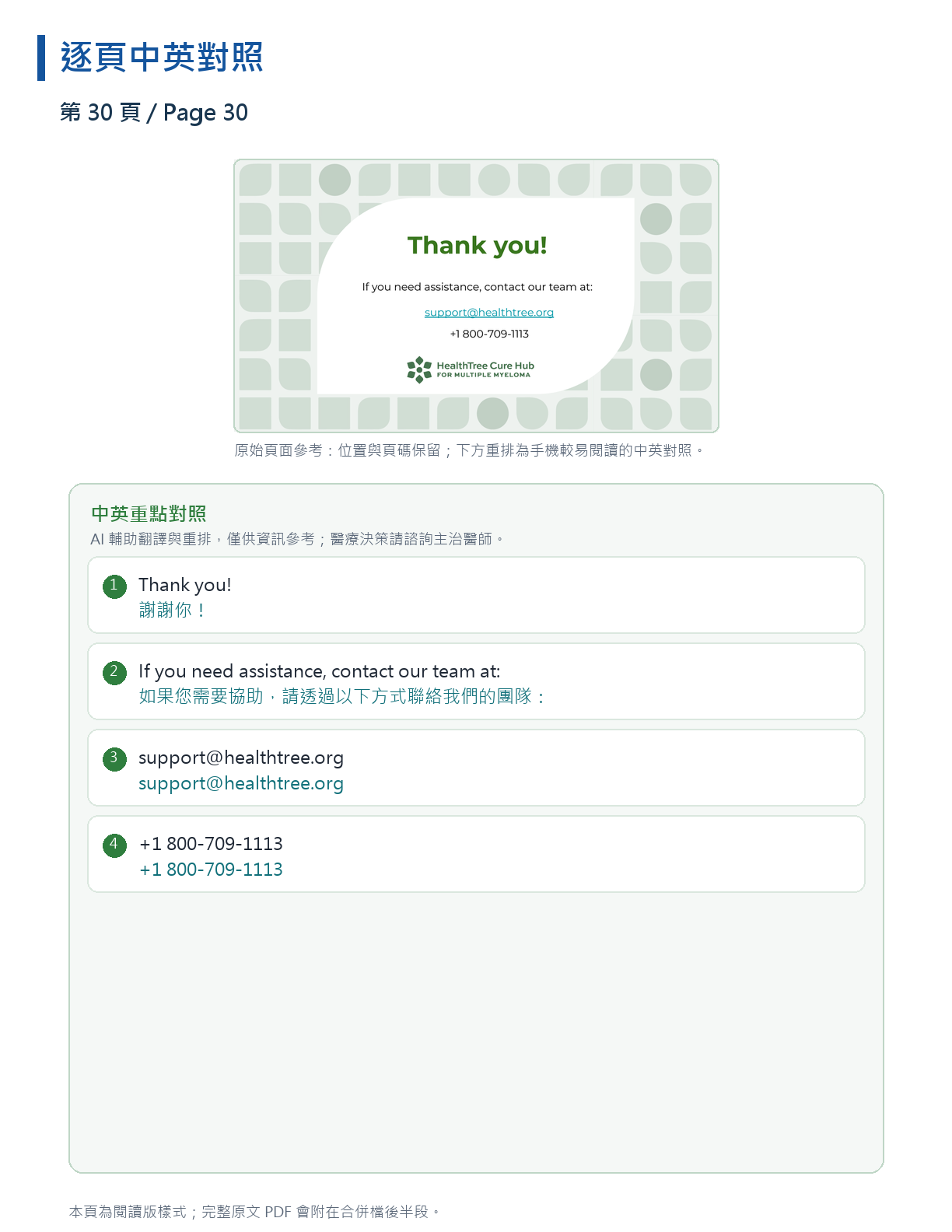Viewport: 952px width, 1232px height.
Task: Select the 'If you need assistance' card
Action: 476,681
